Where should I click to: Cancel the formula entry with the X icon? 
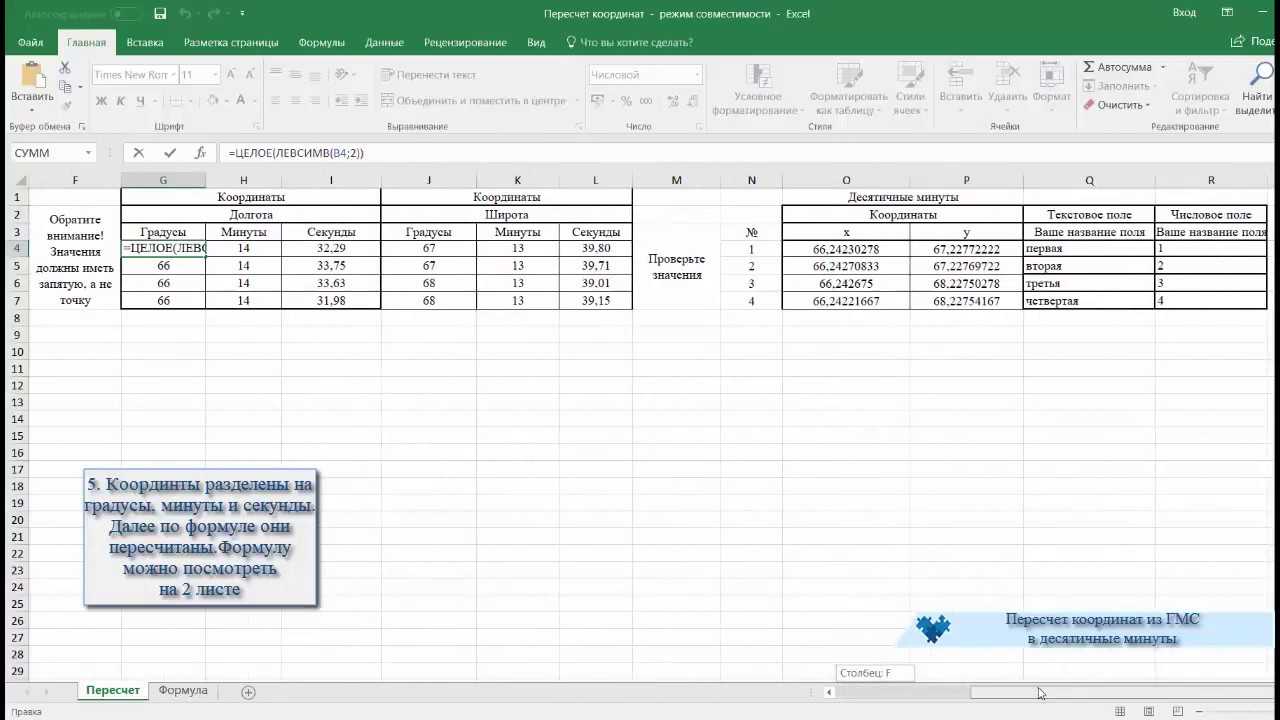point(138,153)
